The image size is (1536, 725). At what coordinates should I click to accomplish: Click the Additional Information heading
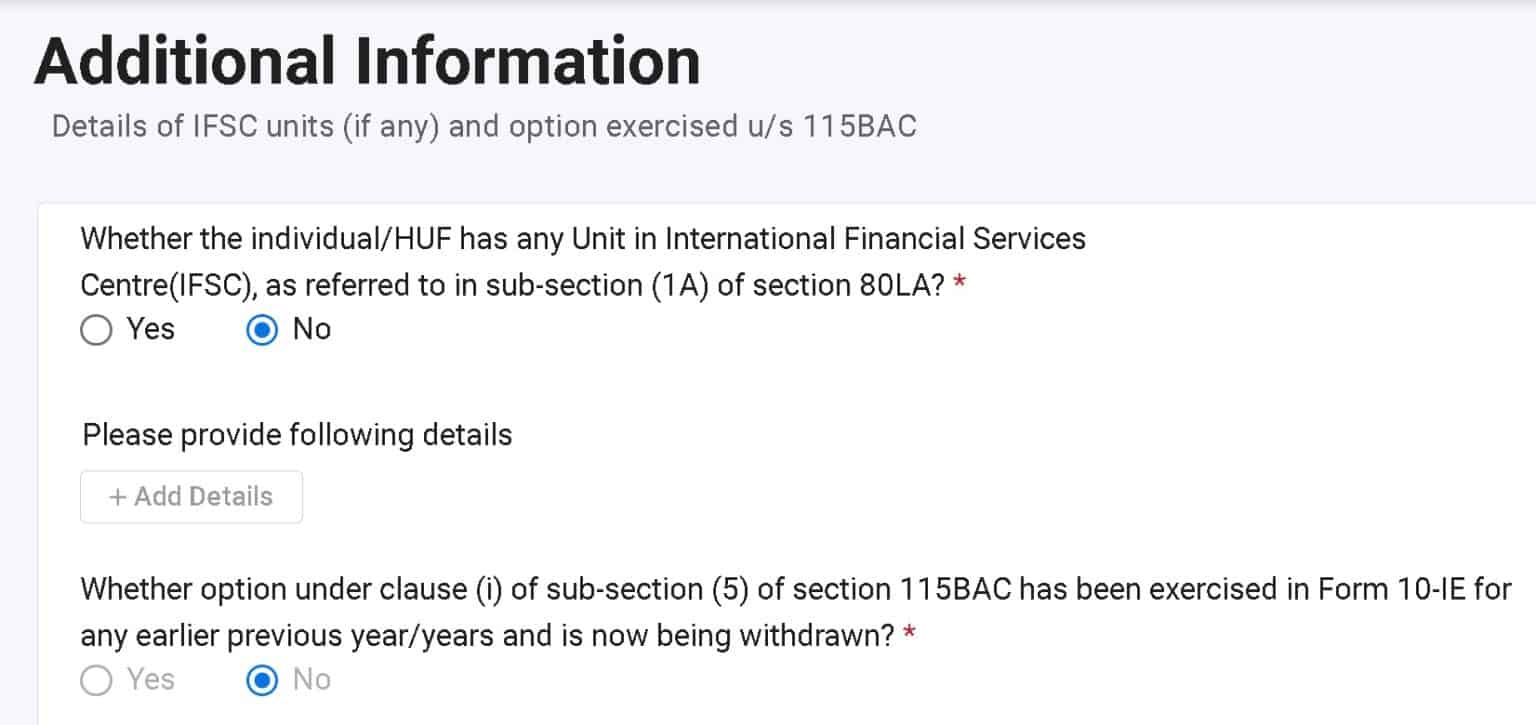[366, 60]
